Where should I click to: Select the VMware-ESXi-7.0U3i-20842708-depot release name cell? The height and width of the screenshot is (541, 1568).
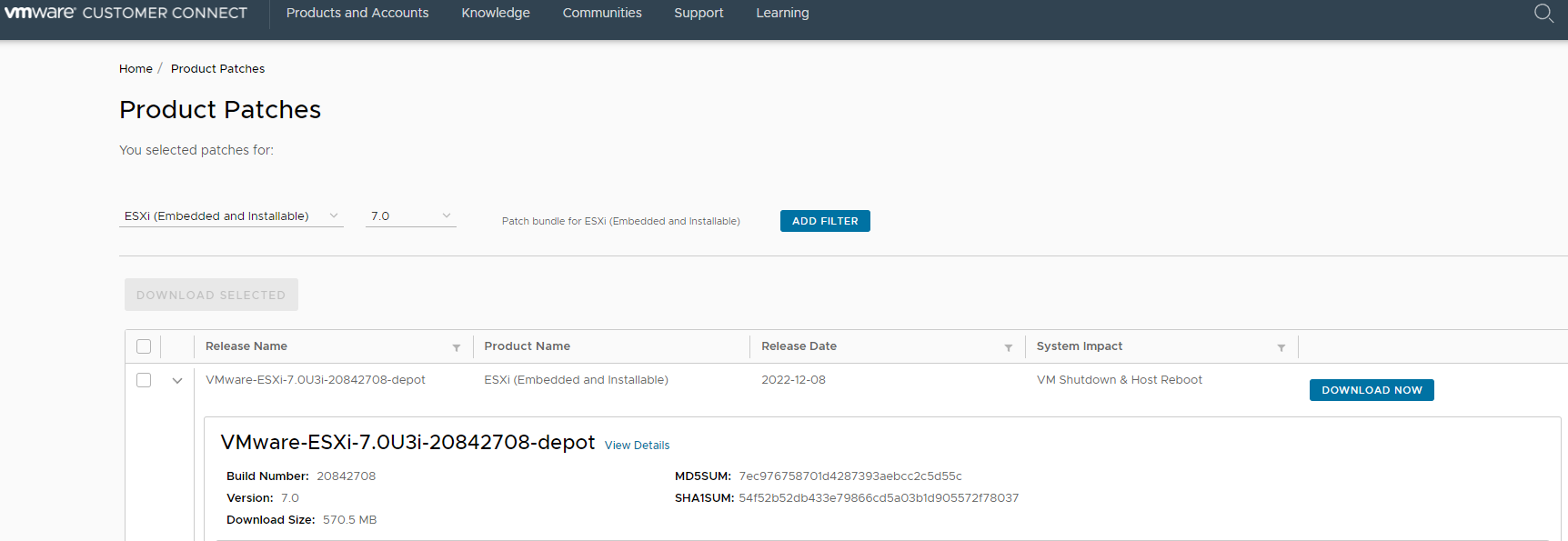[316, 380]
